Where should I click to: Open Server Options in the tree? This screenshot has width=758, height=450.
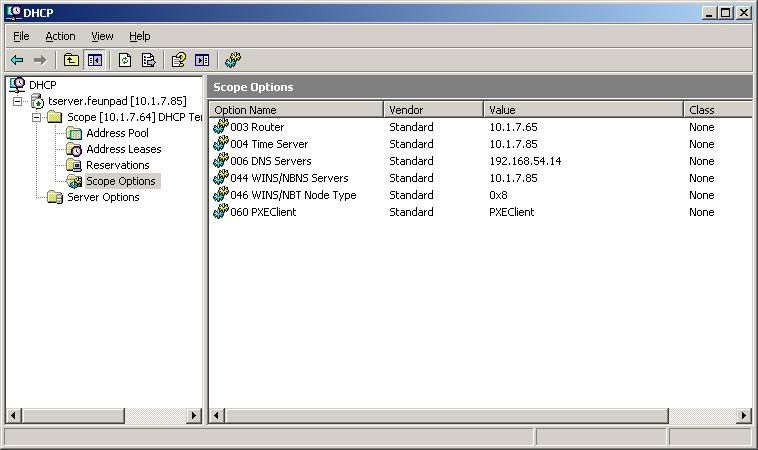103,197
